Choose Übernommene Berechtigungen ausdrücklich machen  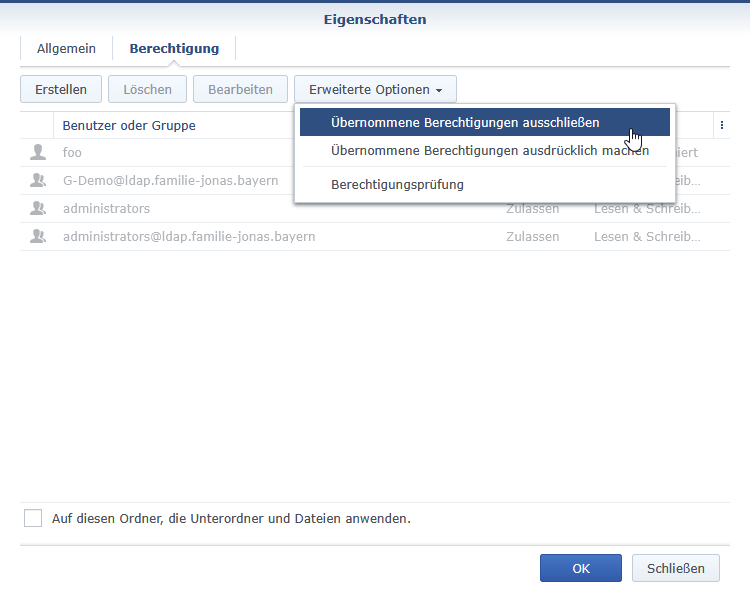(489, 151)
